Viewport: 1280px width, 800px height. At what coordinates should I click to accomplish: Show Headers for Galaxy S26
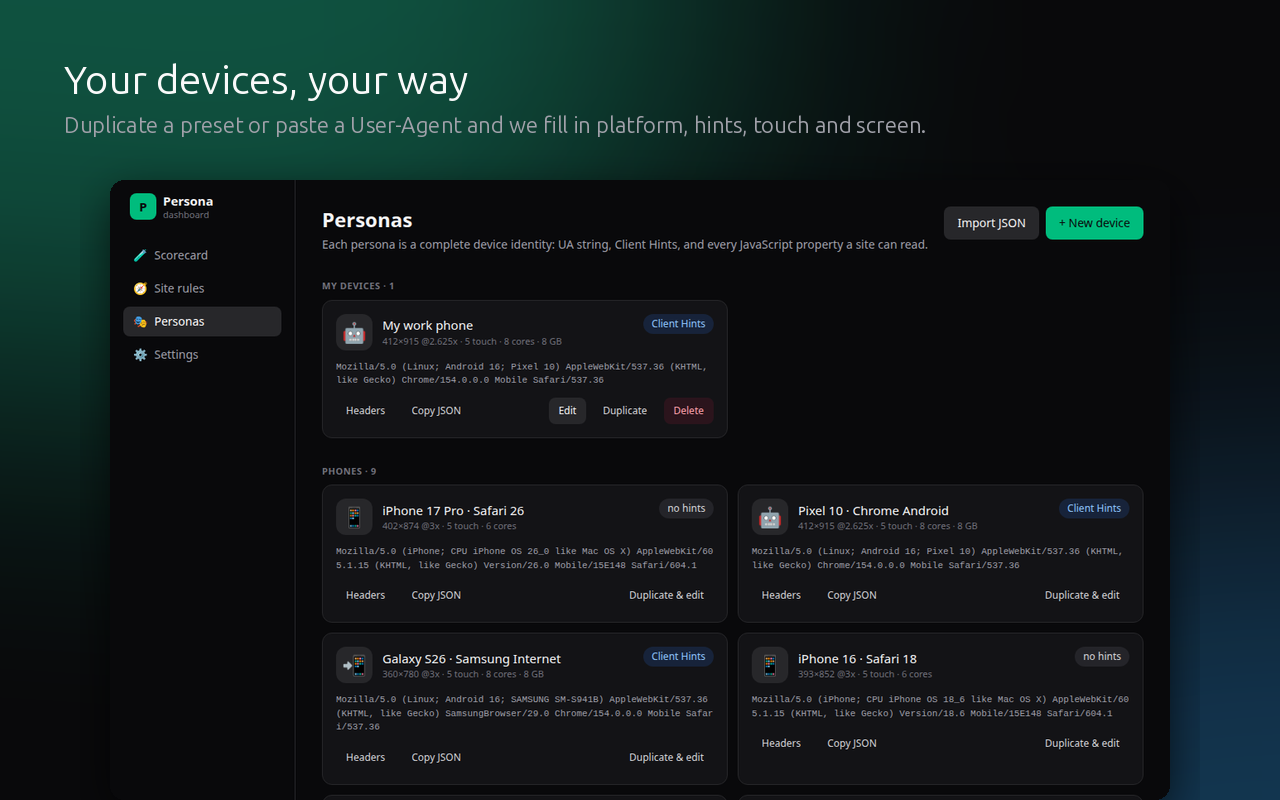[x=365, y=757]
